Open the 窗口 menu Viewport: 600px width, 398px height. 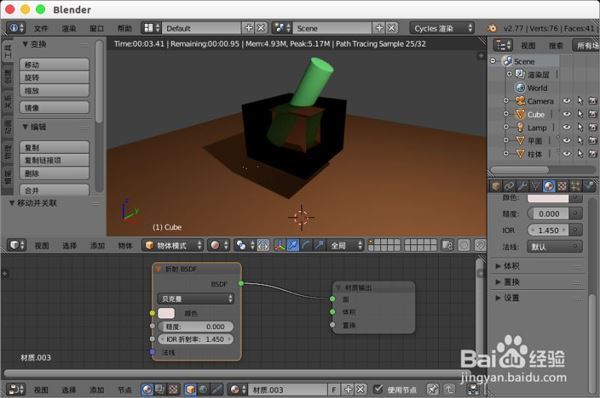click(x=96, y=28)
